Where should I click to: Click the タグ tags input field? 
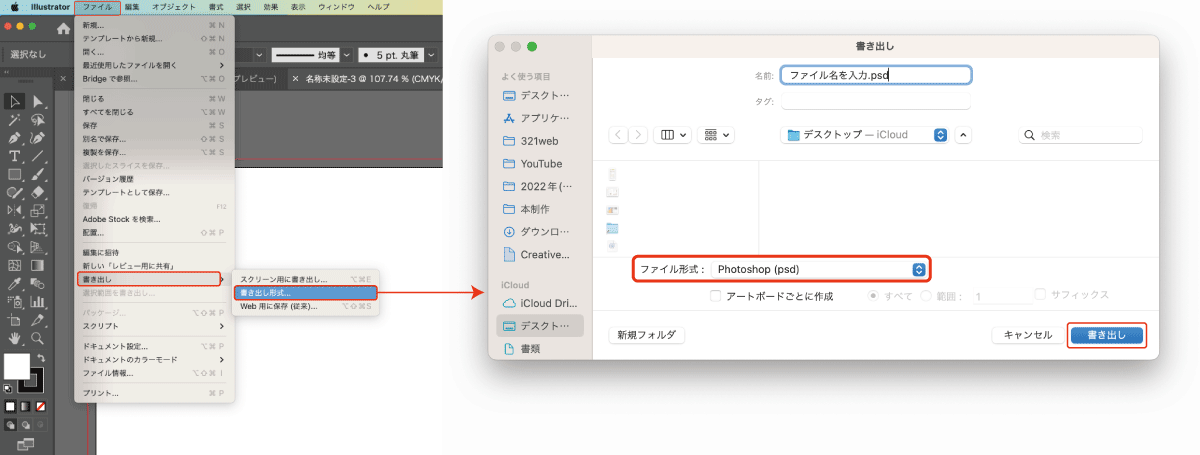click(876, 101)
